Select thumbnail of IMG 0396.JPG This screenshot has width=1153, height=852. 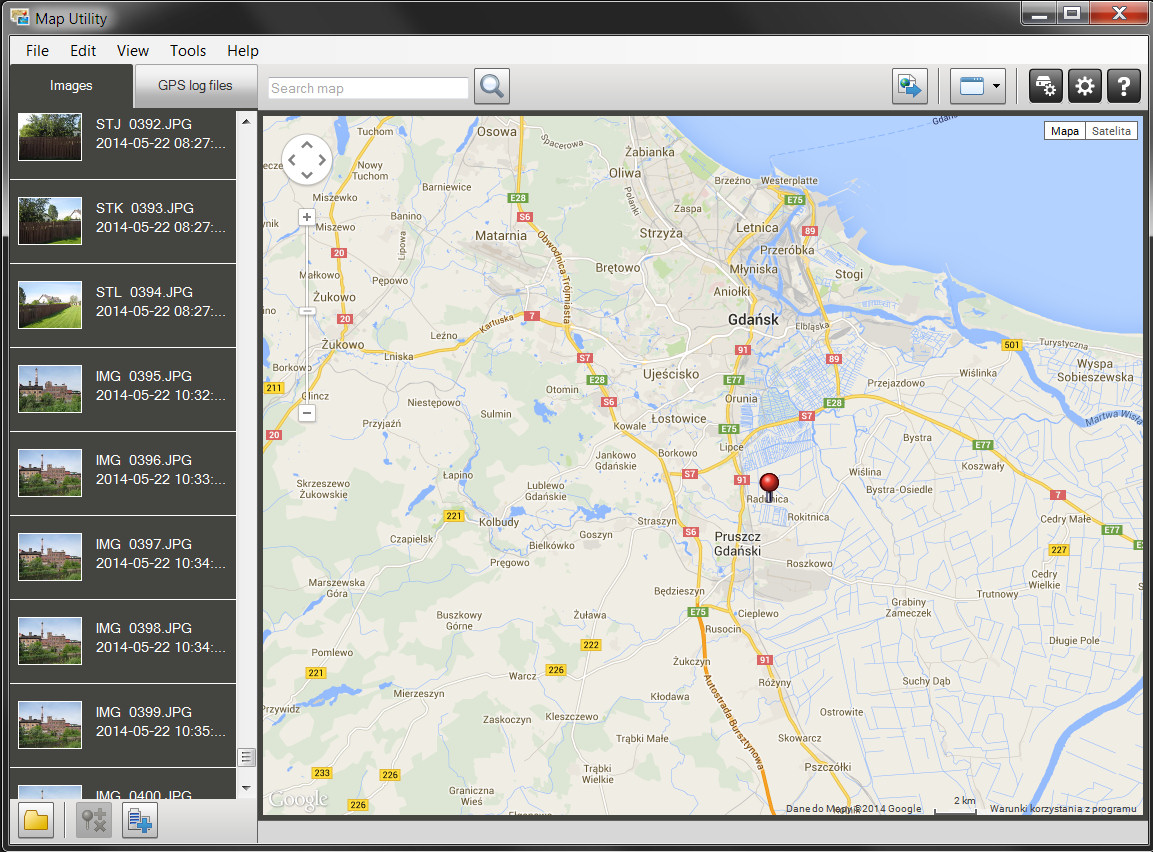point(50,473)
